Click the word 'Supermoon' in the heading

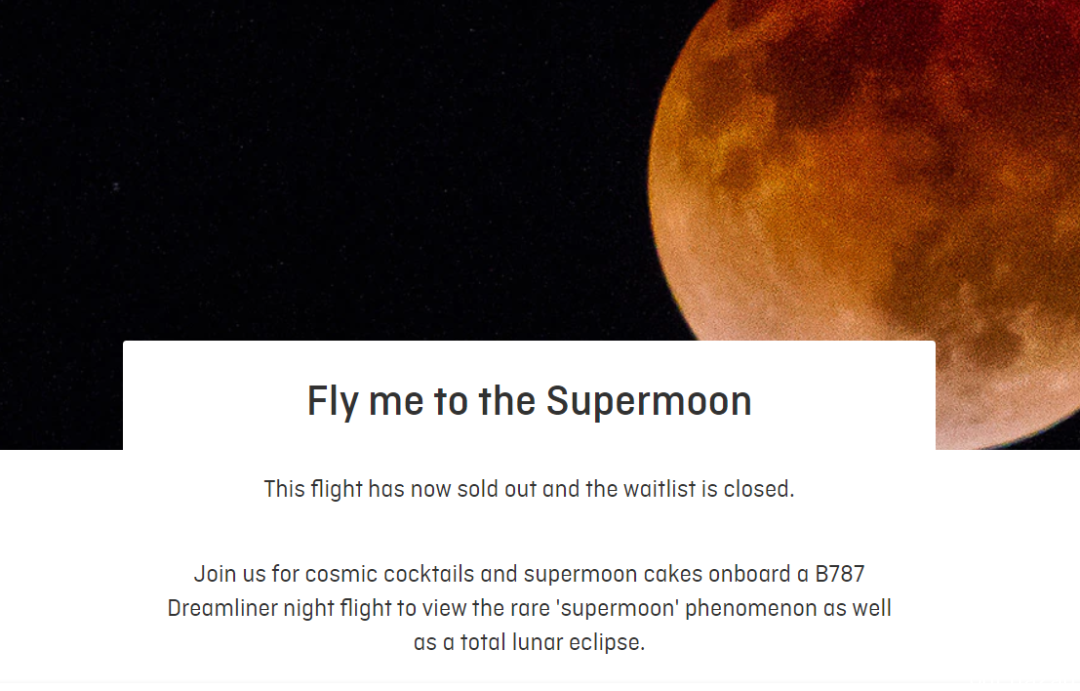click(649, 401)
